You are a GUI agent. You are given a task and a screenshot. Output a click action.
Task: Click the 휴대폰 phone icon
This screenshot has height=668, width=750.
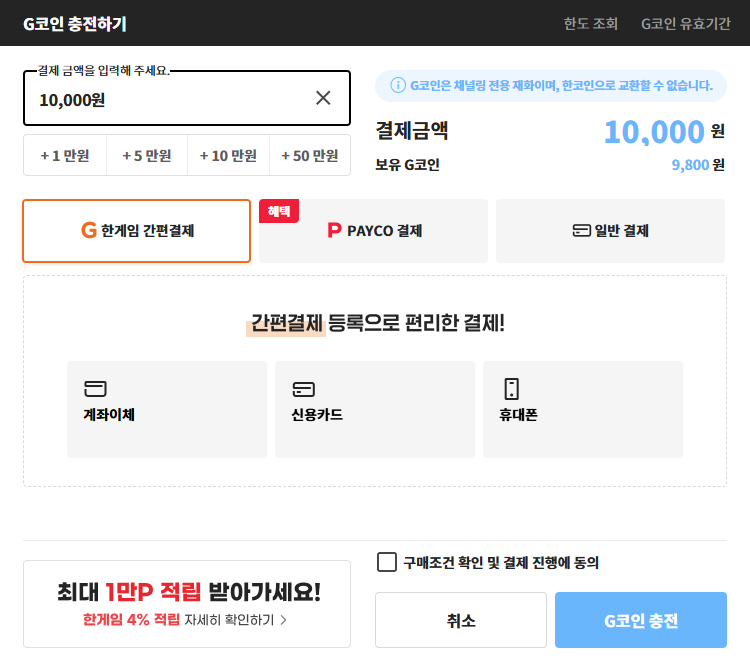coord(511,389)
